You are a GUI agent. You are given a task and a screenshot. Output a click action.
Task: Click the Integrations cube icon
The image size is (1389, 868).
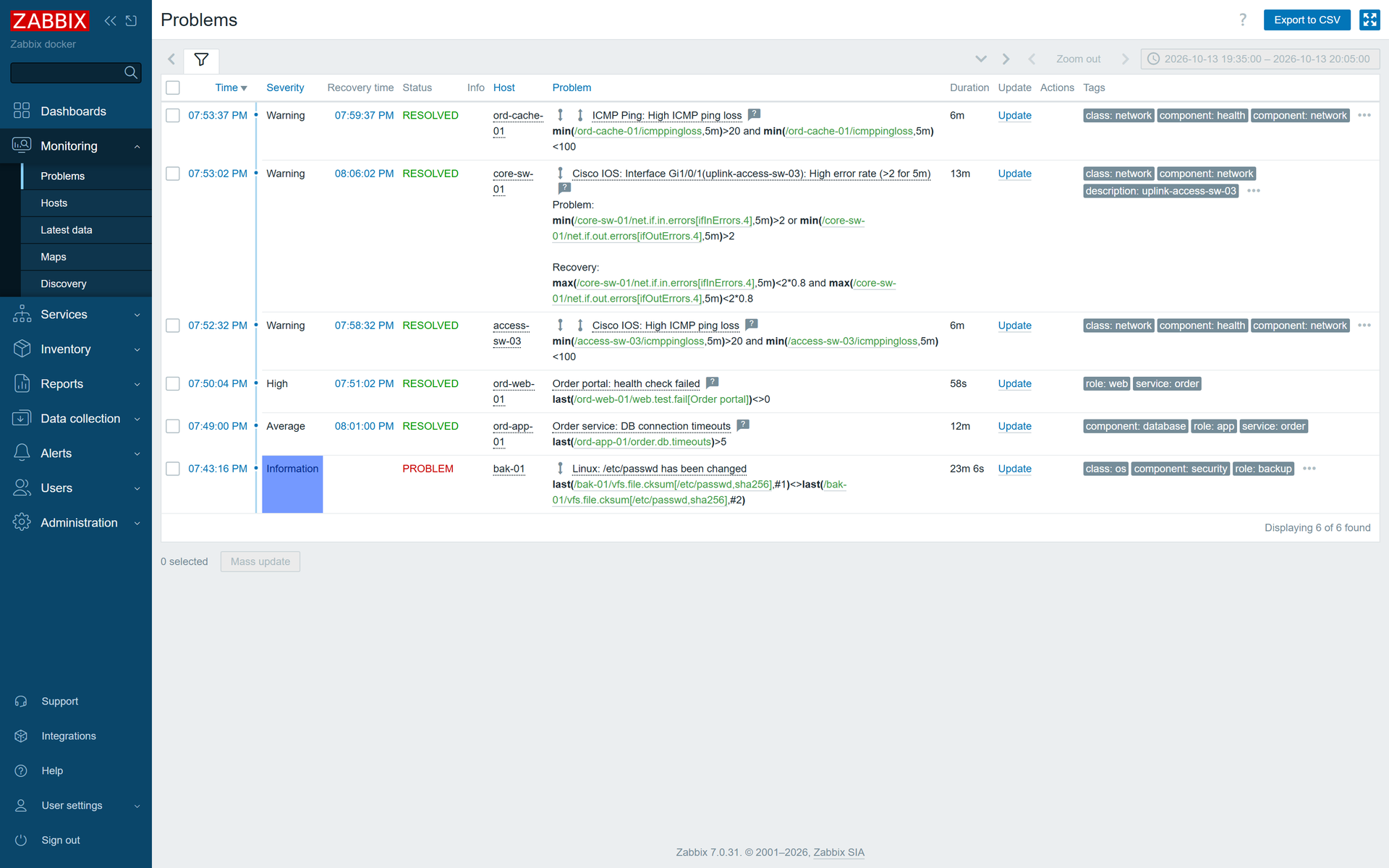click(x=21, y=736)
